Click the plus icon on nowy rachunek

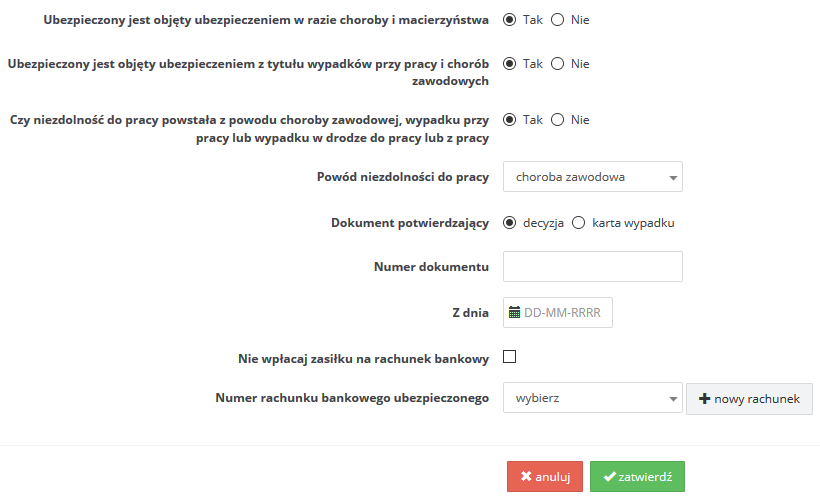coord(704,398)
